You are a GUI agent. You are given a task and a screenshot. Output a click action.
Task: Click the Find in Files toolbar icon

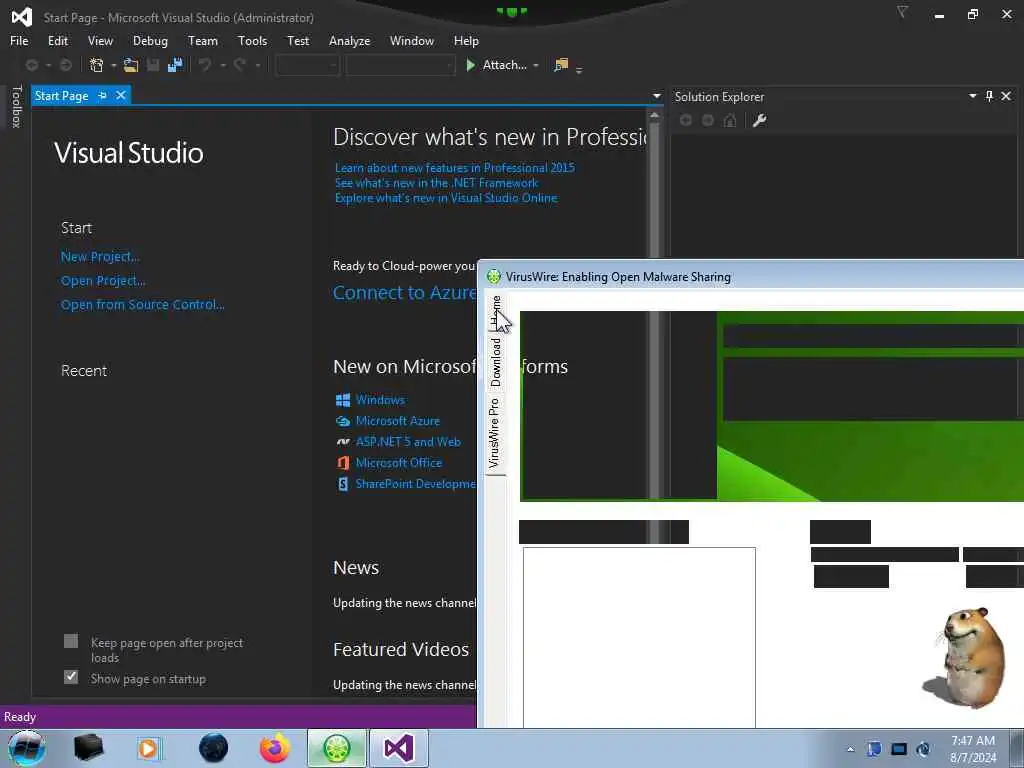coord(561,65)
